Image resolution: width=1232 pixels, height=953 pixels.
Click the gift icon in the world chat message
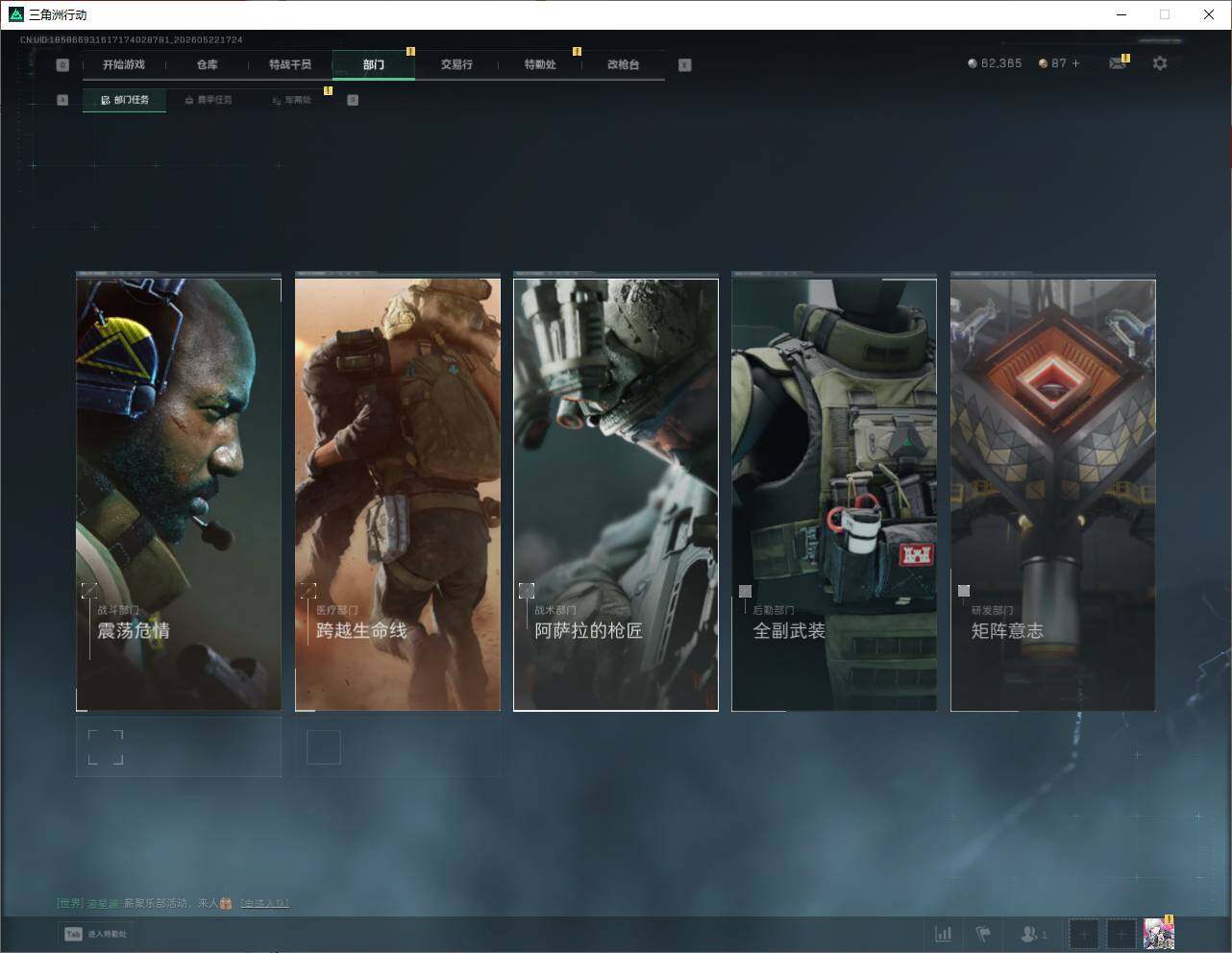[x=226, y=903]
